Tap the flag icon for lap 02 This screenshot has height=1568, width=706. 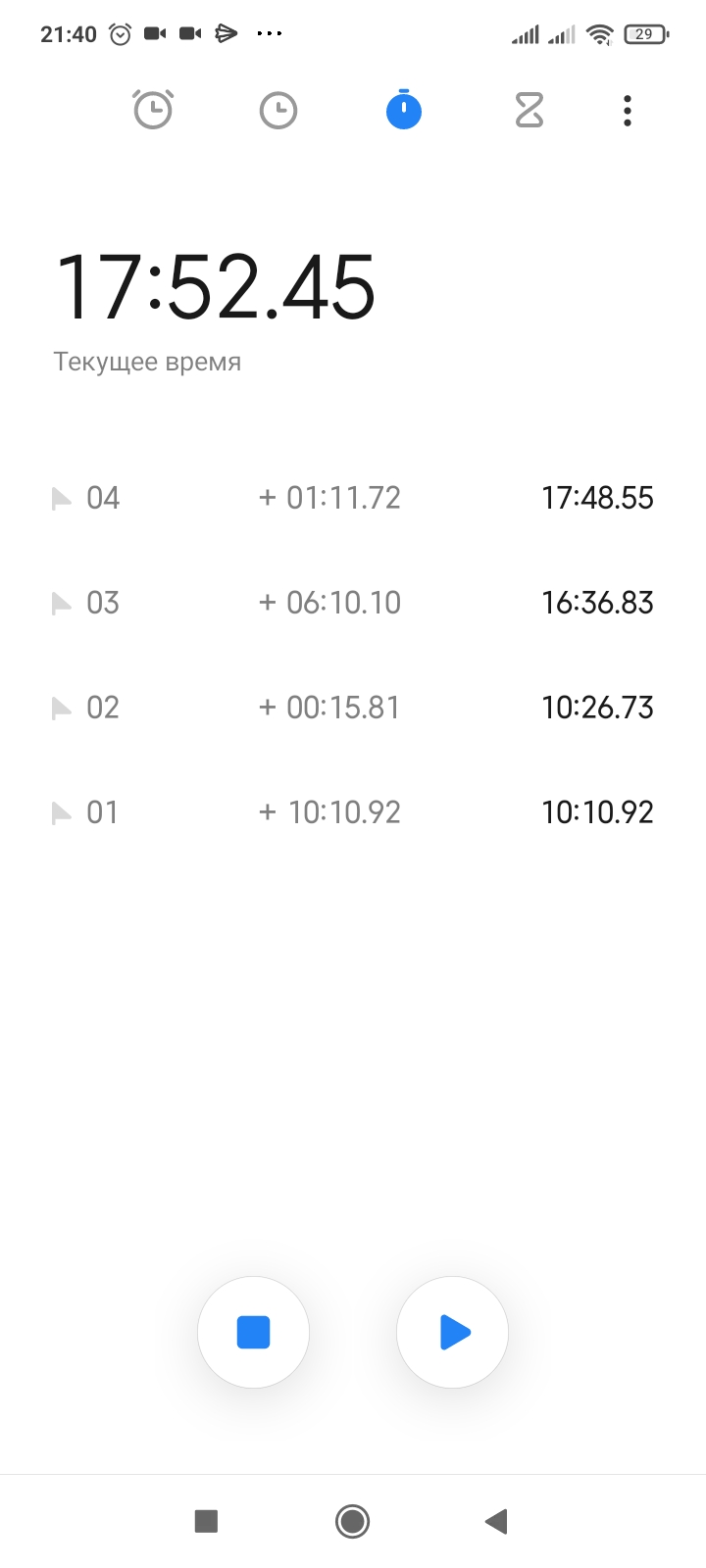click(62, 709)
